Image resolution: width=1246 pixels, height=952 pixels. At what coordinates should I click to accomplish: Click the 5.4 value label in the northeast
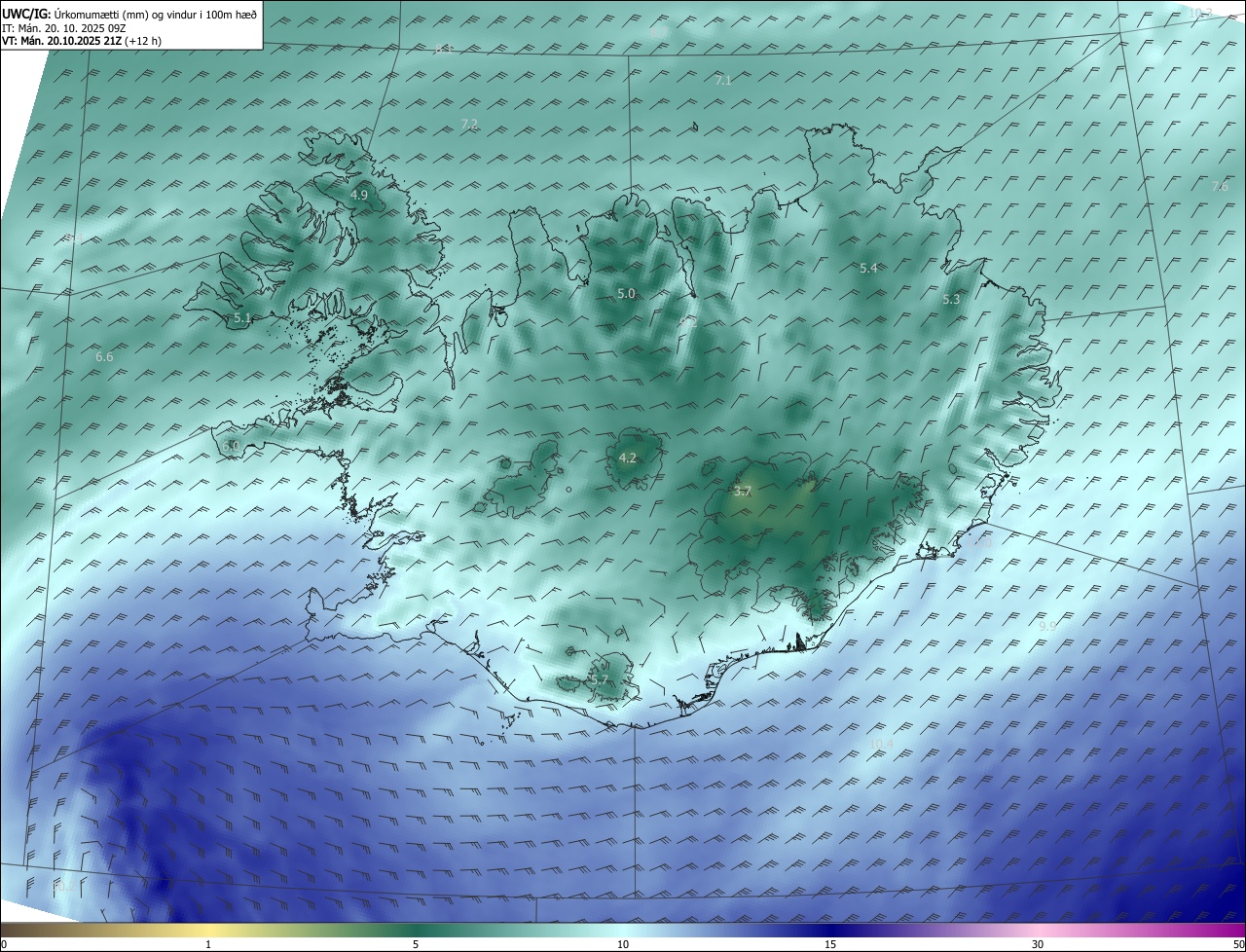tap(868, 268)
